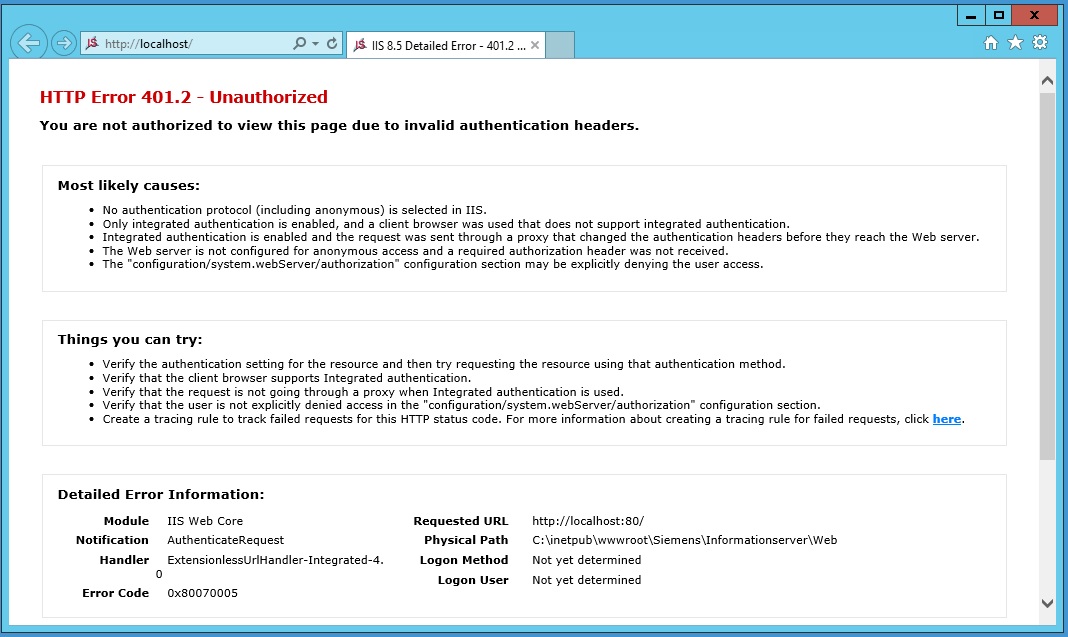This screenshot has width=1068, height=637.
Task: Refresh the page with the reload icon
Action: pyautogui.click(x=332, y=44)
